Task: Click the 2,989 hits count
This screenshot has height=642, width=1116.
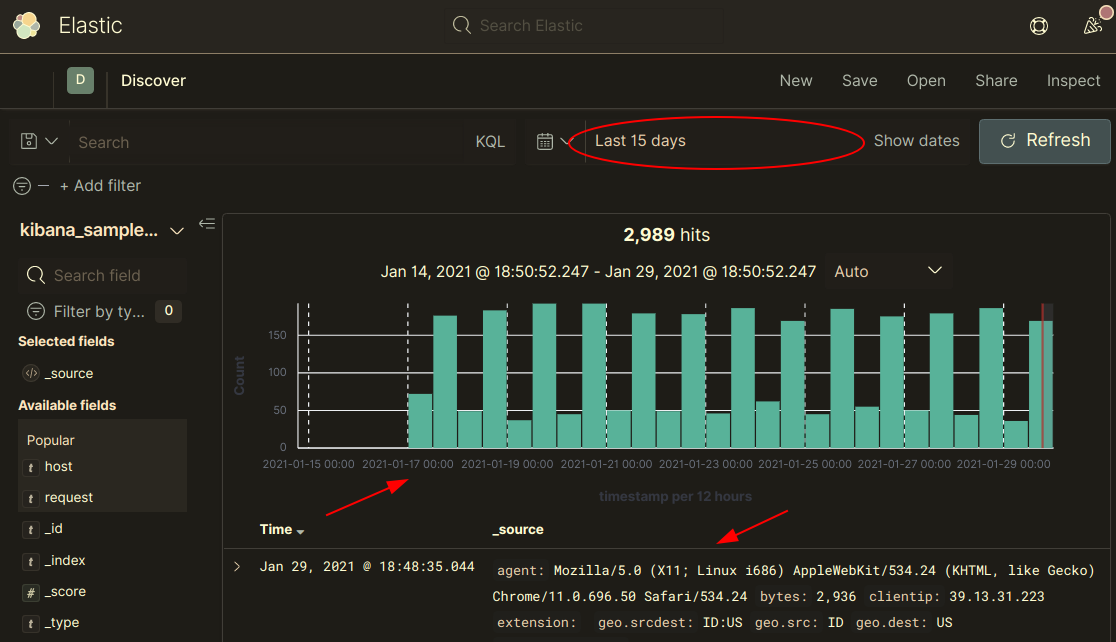Action: click(667, 235)
